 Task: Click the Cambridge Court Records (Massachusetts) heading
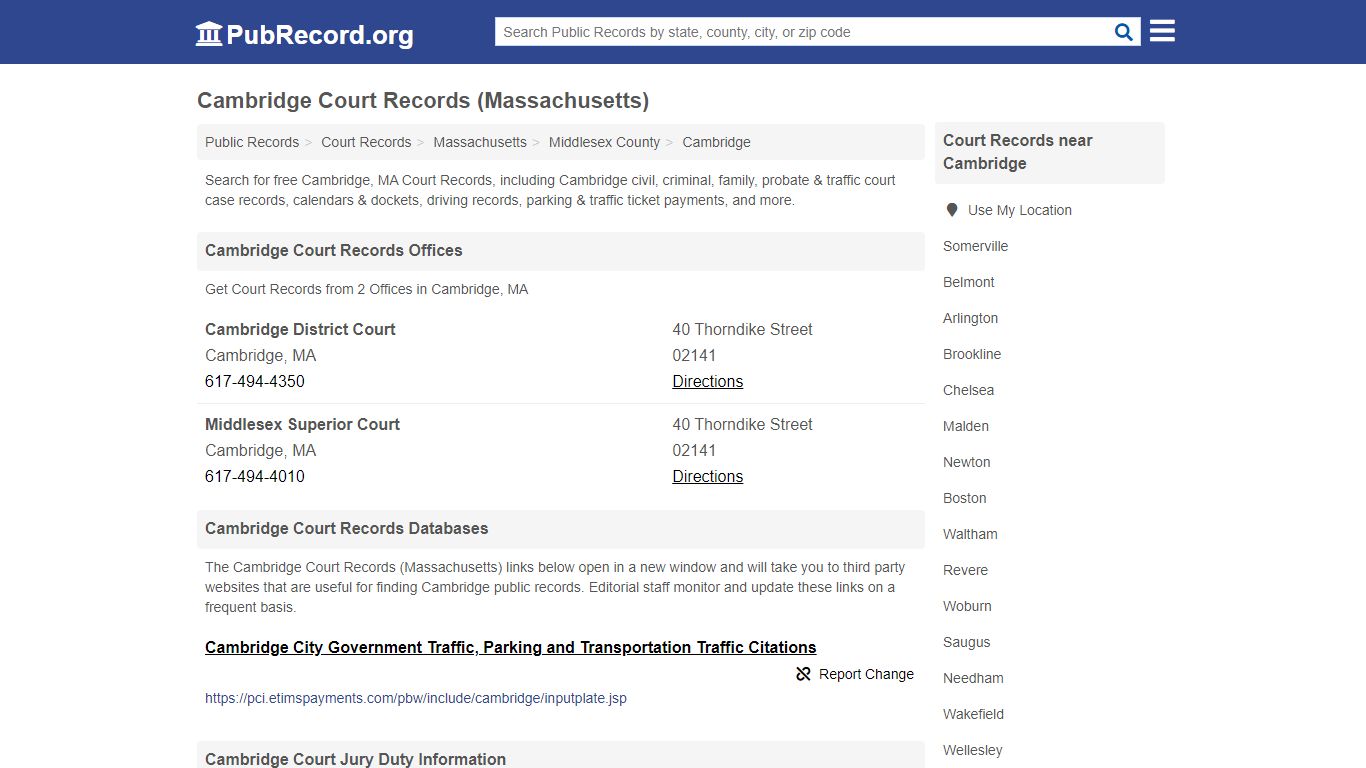[423, 100]
